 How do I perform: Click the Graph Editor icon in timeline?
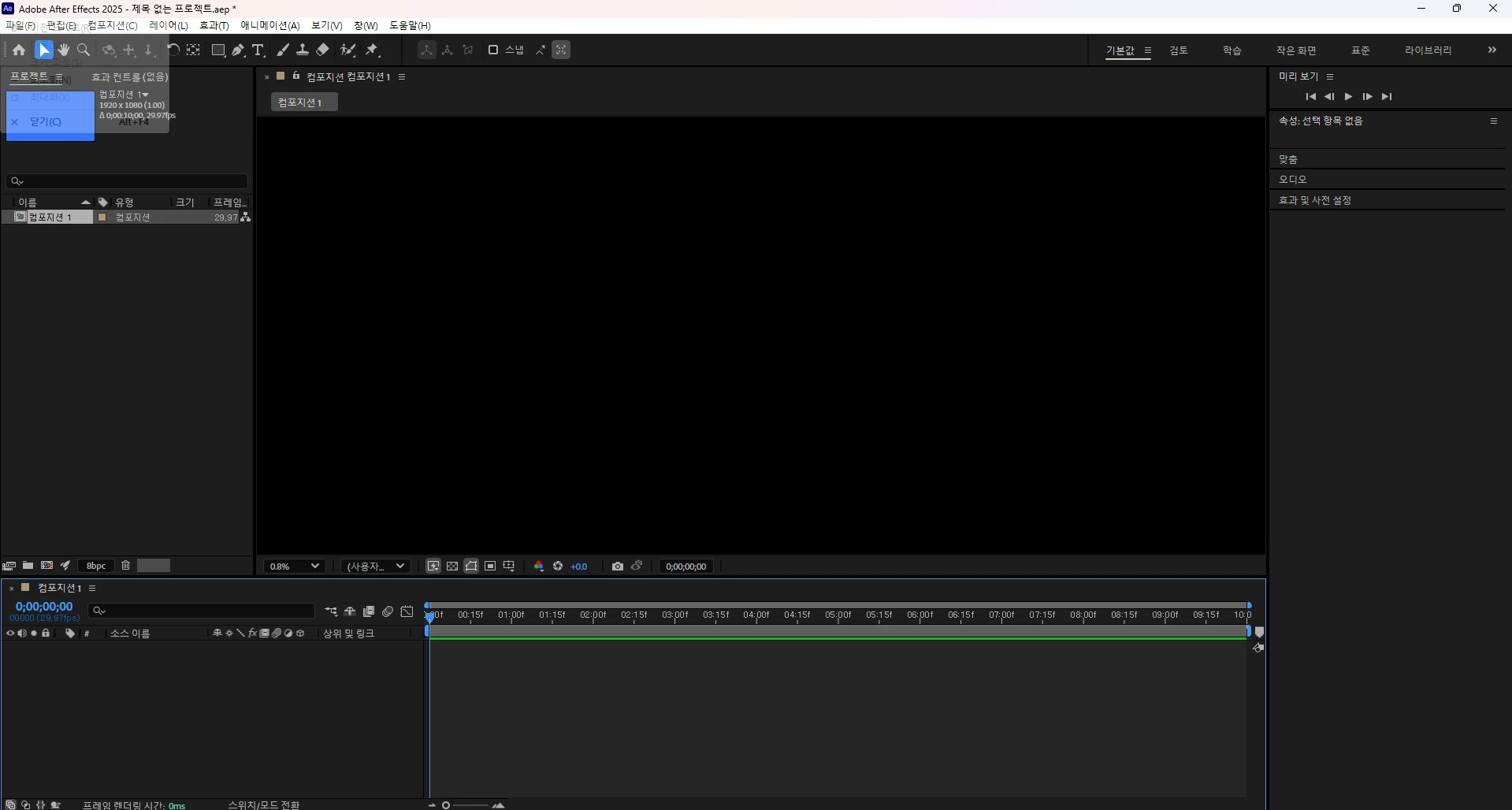click(407, 611)
